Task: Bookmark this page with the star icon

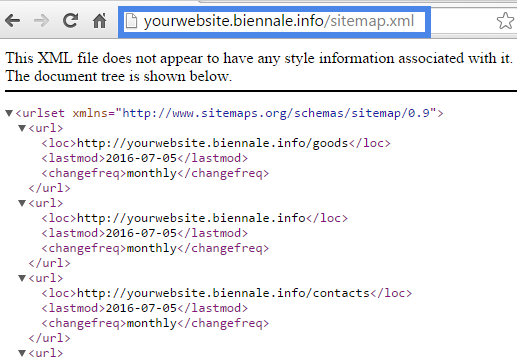Action: [505, 21]
